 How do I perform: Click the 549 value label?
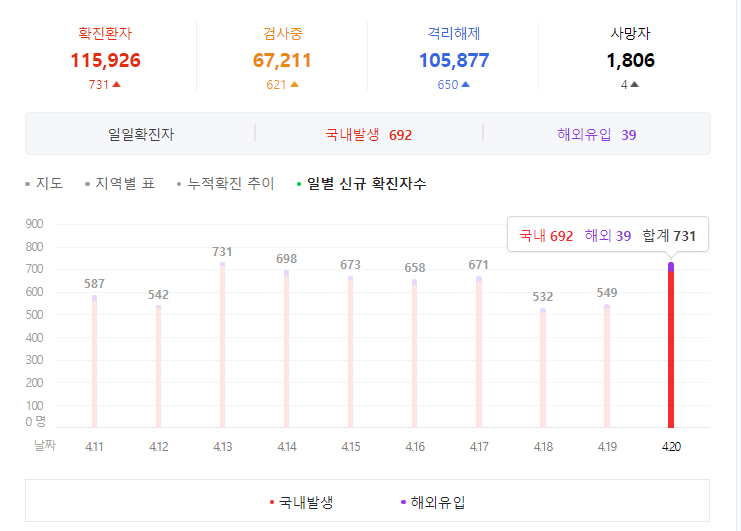tap(607, 293)
